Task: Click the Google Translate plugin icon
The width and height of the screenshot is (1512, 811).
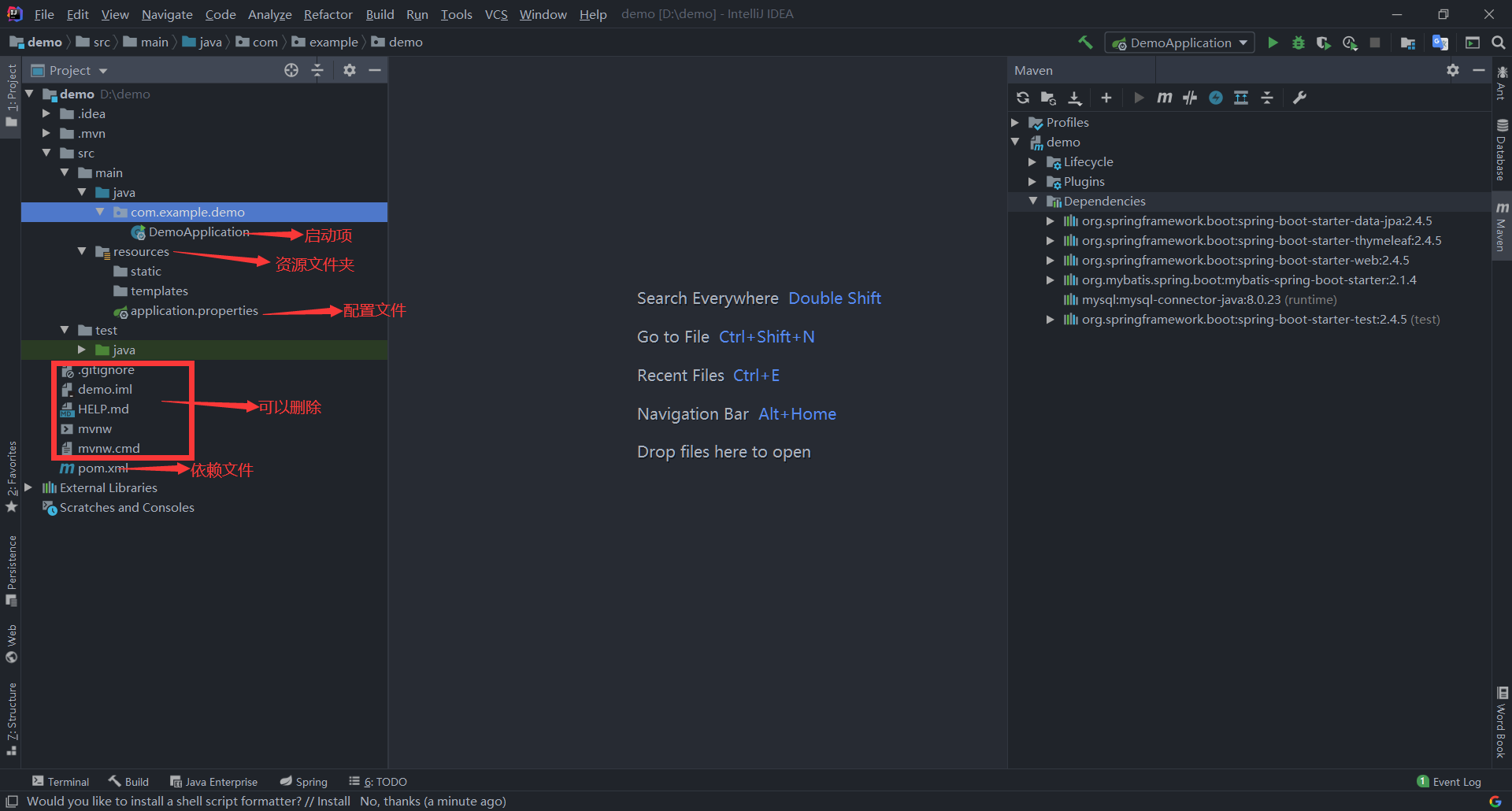Action: tap(1440, 43)
